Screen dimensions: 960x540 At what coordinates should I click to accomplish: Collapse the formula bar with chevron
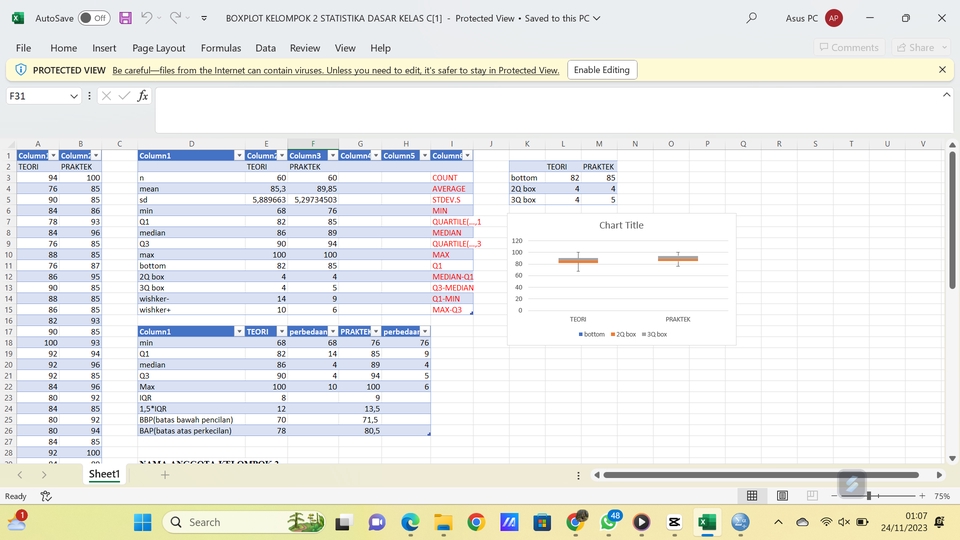[x=947, y=95]
